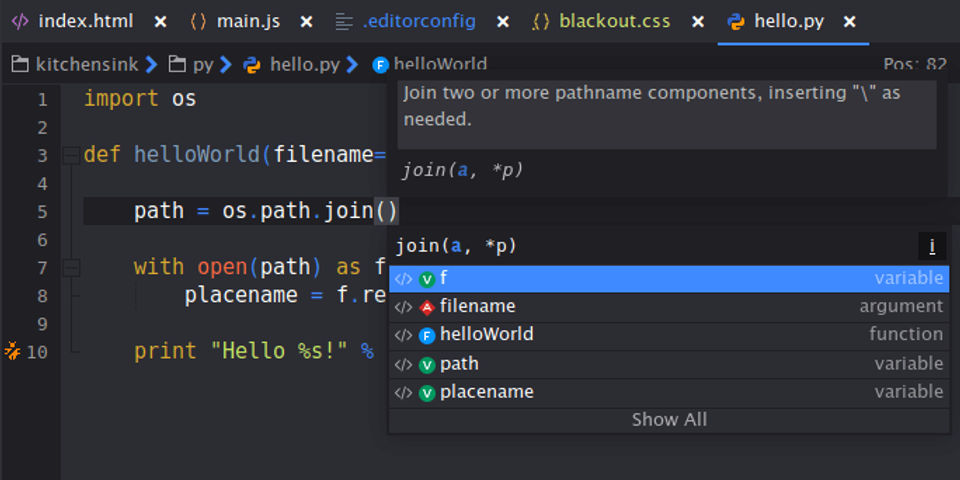Click the Python icon on hello.py tab
This screenshot has width=960, height=480.
pos(736,22)
